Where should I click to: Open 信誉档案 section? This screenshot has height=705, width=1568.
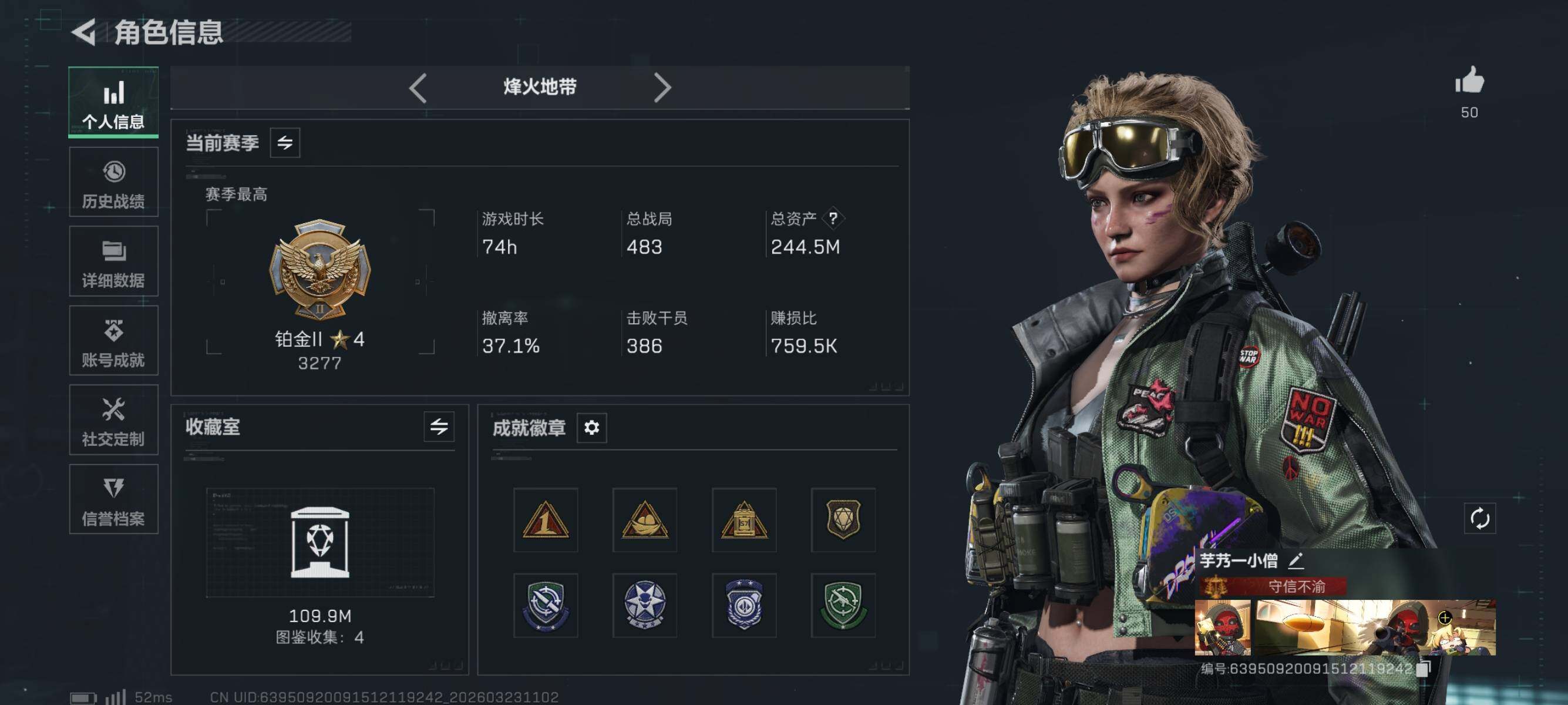pyautogui.click(x=114, y=500)
